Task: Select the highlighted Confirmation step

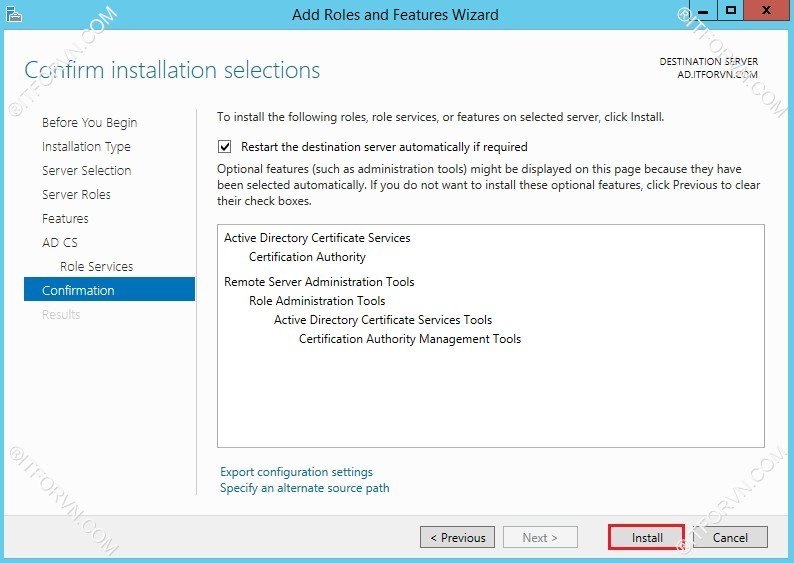Action: point(78,290)
